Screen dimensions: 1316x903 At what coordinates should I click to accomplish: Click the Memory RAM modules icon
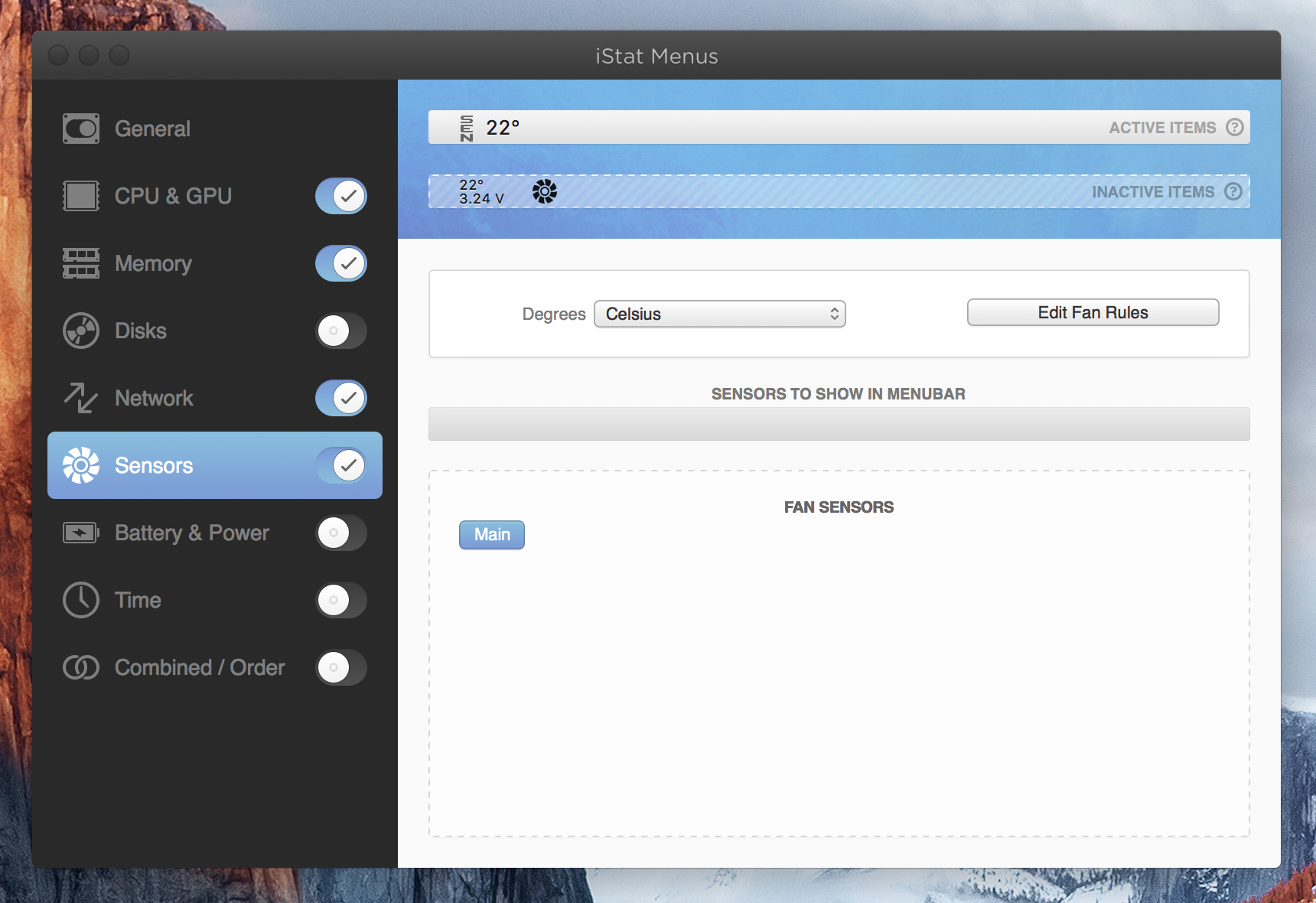[x=81, y=263]
